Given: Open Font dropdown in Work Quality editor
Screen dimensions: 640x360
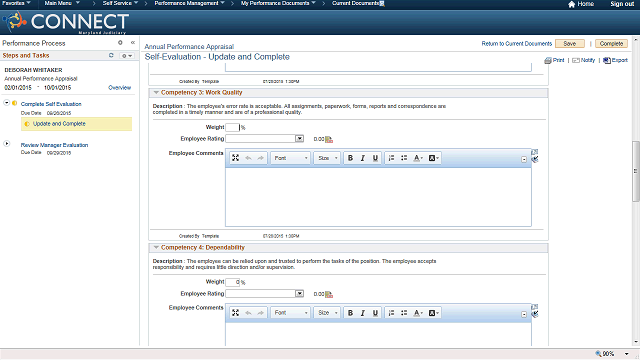Looking at the screenshot, I should coord(291,158).
